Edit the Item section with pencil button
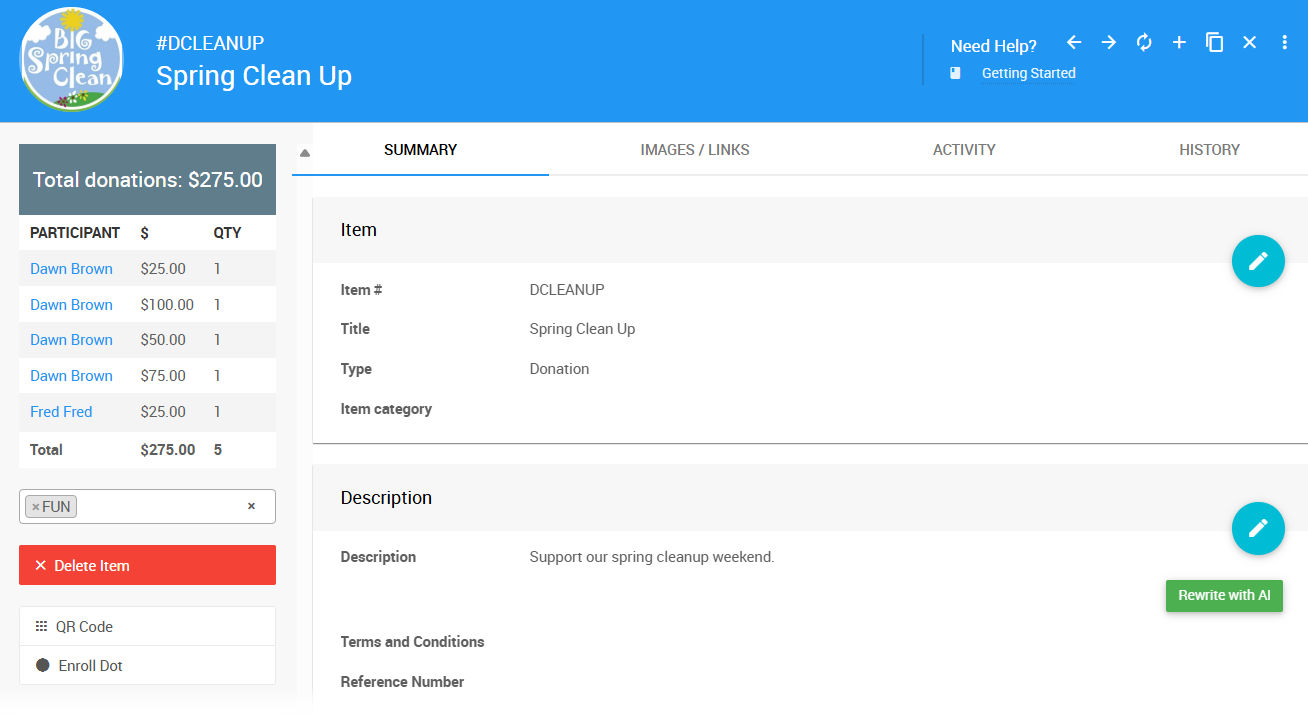Viewport: 1308px width, 717px height. click(1257, 261)
